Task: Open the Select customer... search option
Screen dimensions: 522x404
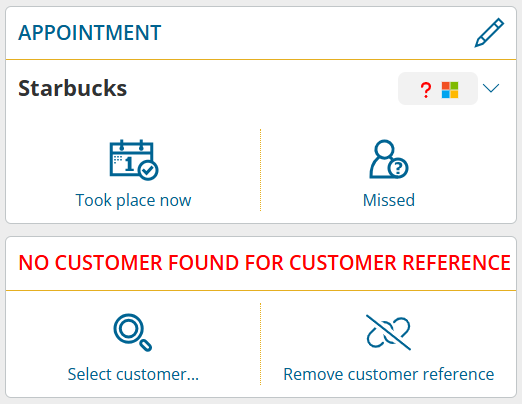Action: point(133,374)
